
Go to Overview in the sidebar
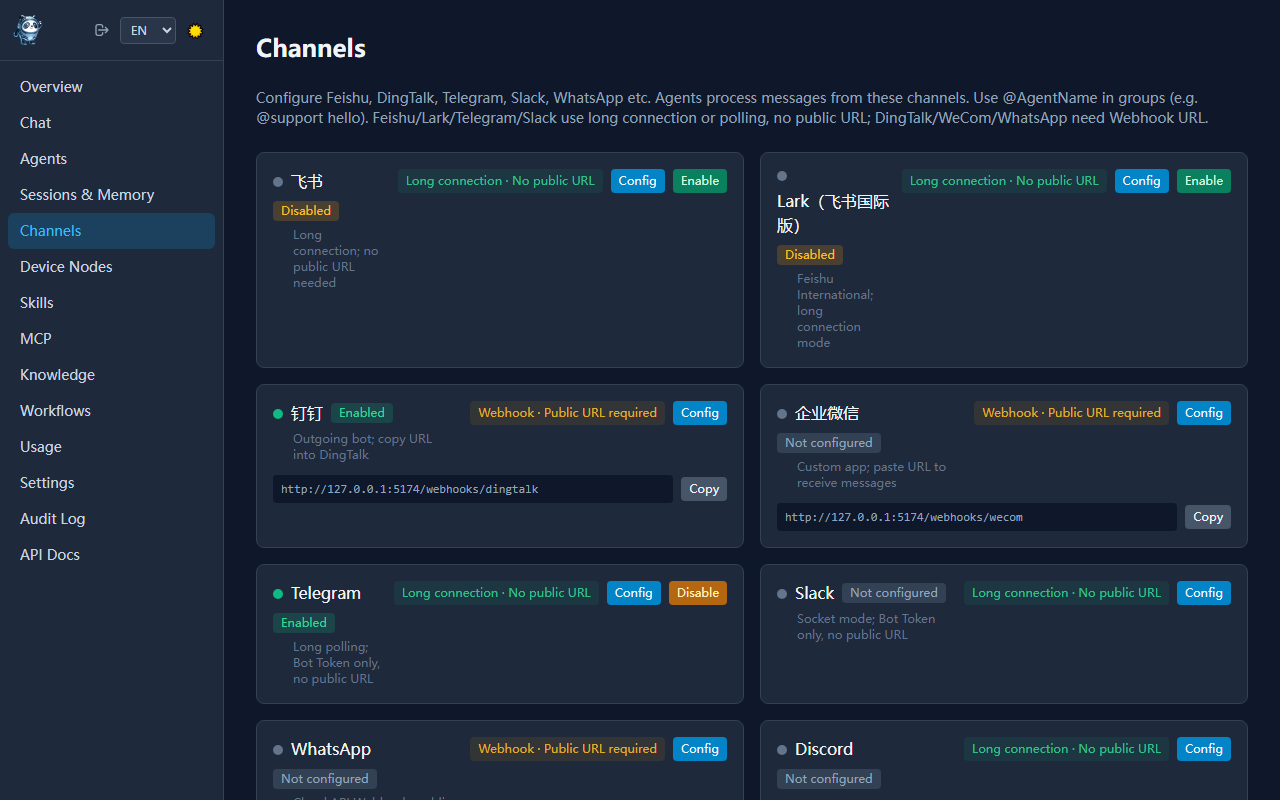pyautogui.click(x=111, y=87)
